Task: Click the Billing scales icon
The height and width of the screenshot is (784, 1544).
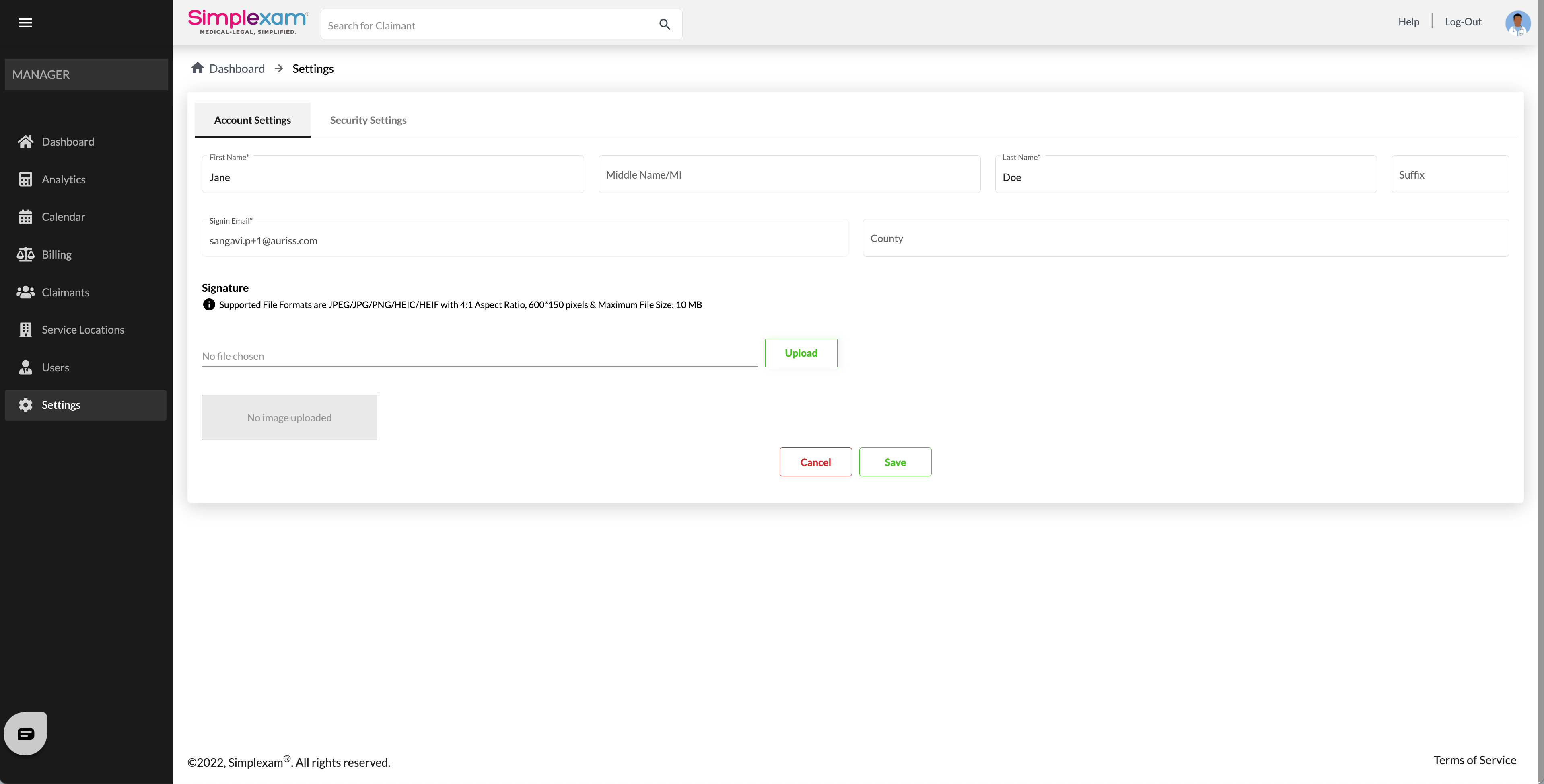Action: pos(25,254)
